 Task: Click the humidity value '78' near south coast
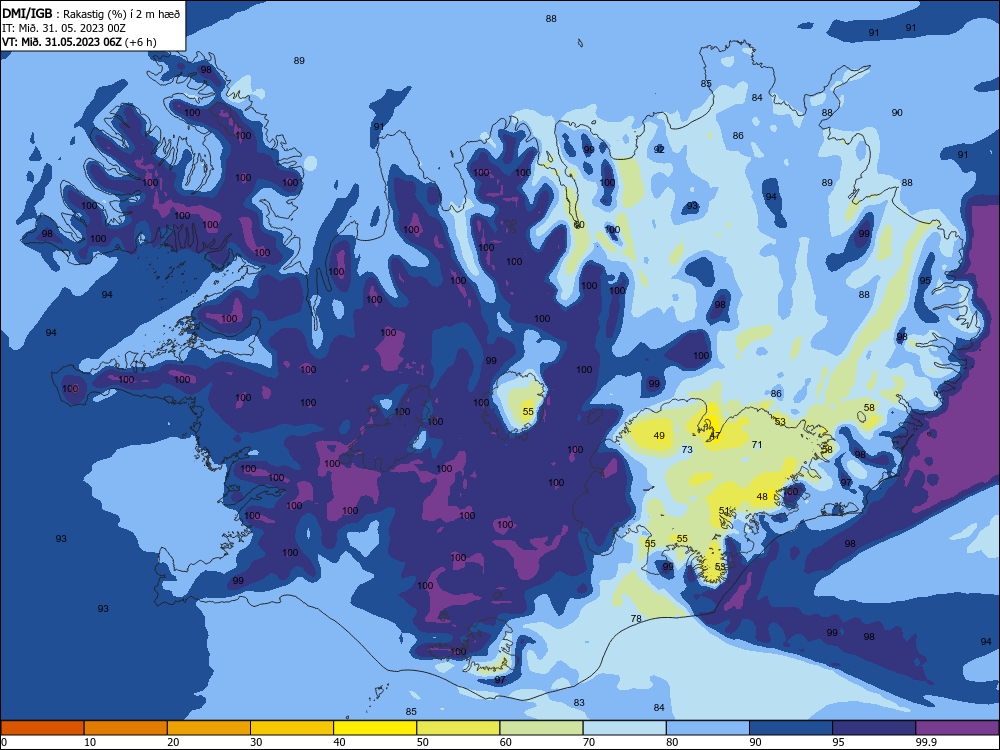(x=636, y=619)
